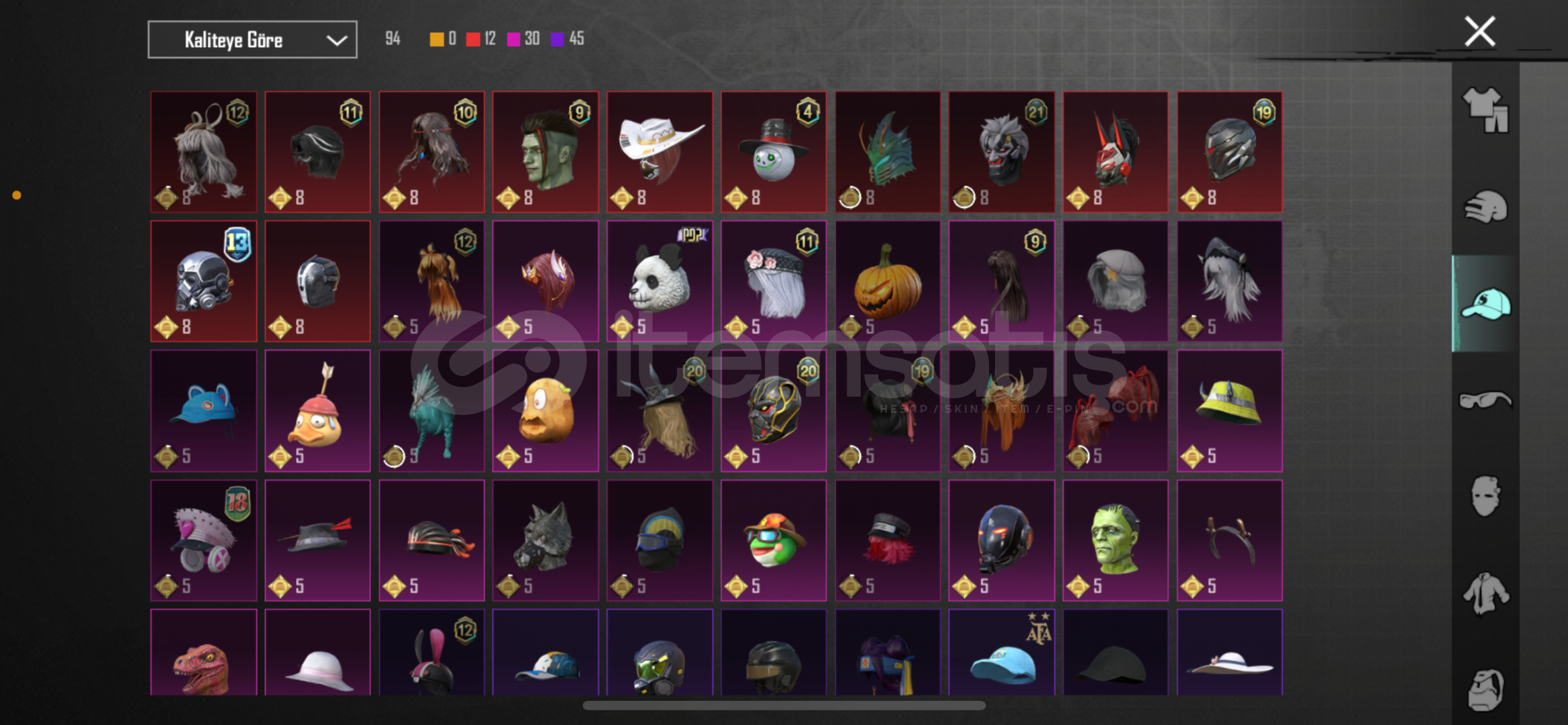Open the glasses category icon
The image size is (1568, 725).
(x=1485, y=401)
